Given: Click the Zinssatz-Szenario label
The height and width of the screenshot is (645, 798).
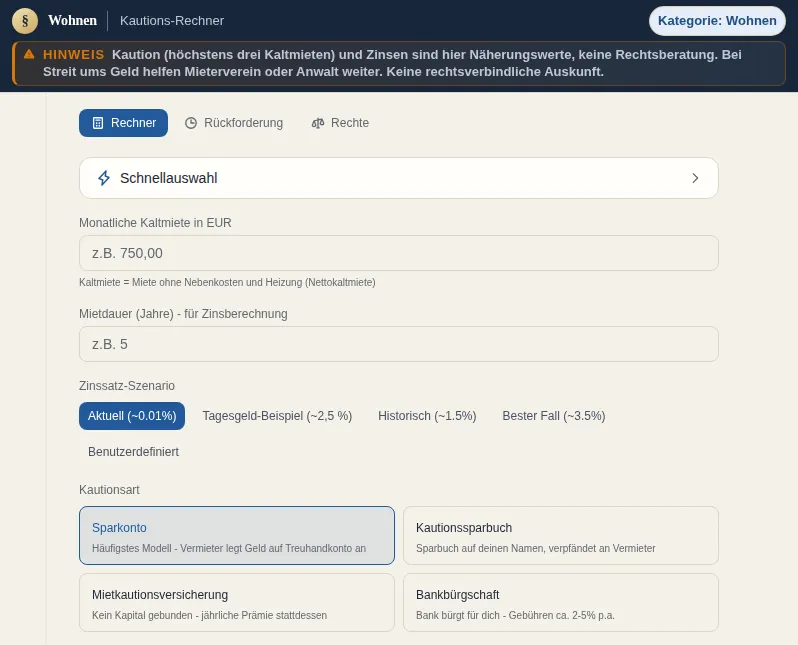Looking at the screenshot, I should tap(127, 386).
